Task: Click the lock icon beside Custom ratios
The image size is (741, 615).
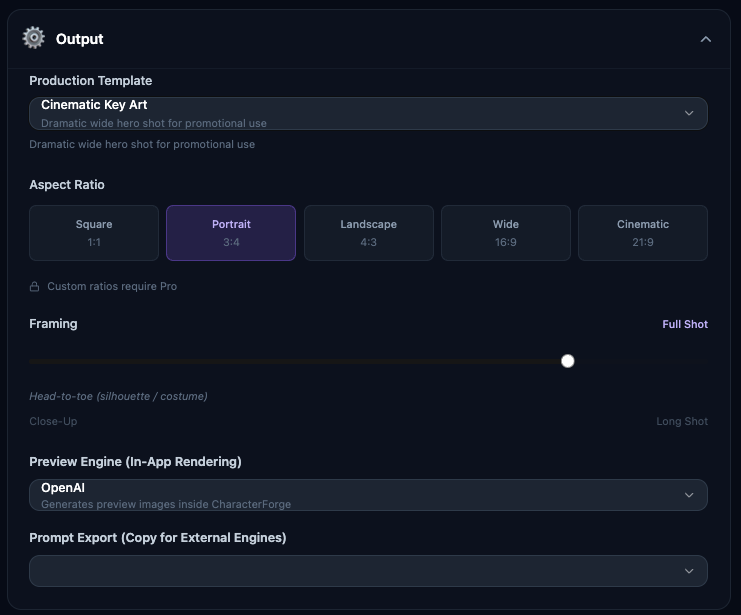Action: 34,286
